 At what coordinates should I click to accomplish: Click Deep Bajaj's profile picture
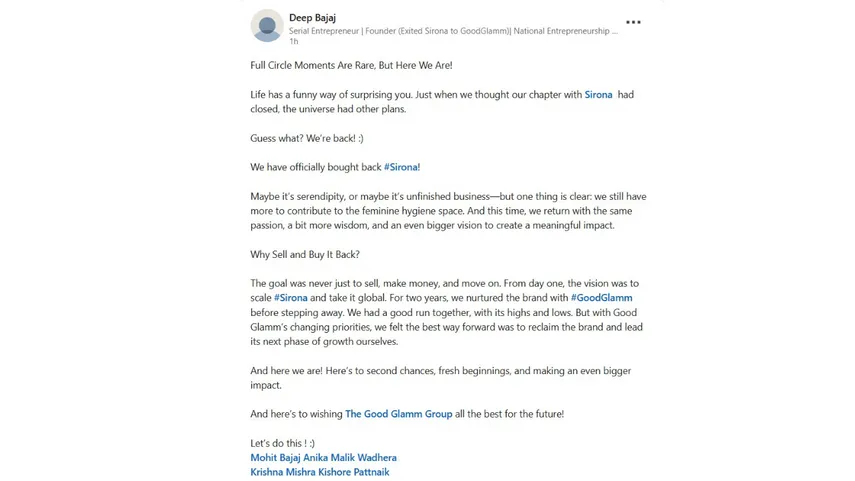(267, 26)
